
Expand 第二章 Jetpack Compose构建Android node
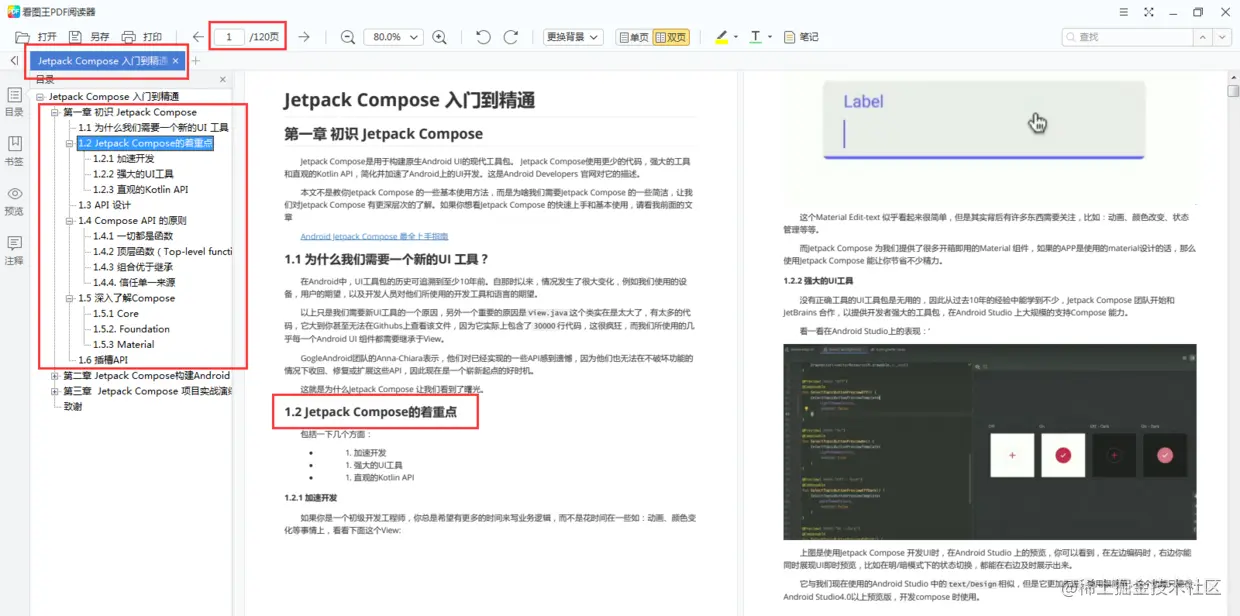pyautogui.click(x=55, y=376)
